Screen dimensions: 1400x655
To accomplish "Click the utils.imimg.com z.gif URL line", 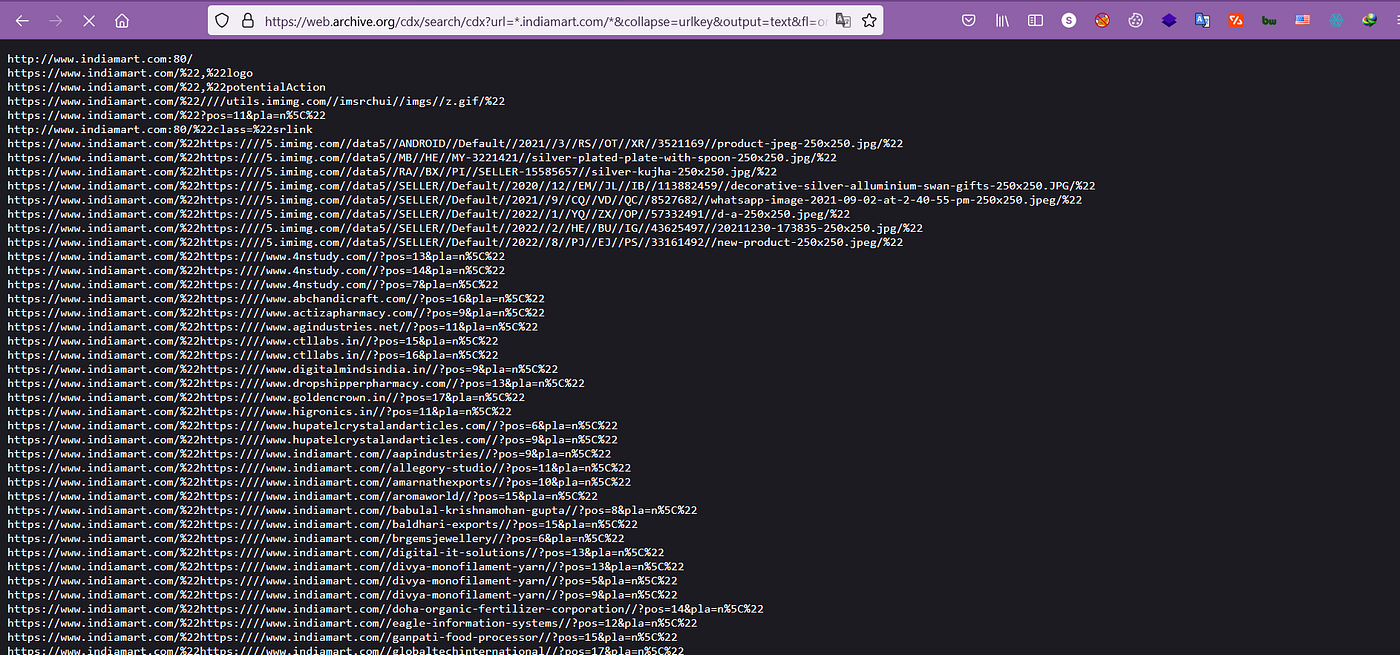I will [x=256, y=101].
